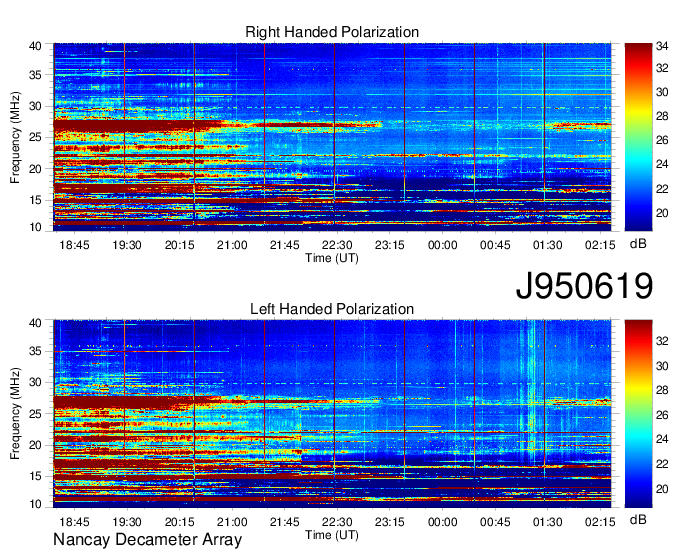Click the 21:00 time tick on Right Handed plot

coord(232,245)
